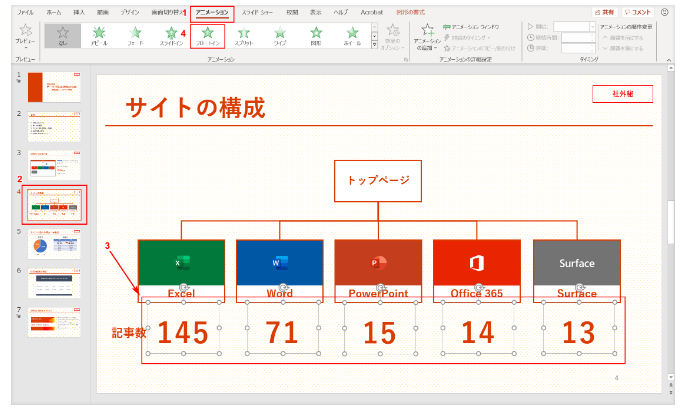
Task: Select the フロートイン animation effect
Action: (208, 36)
